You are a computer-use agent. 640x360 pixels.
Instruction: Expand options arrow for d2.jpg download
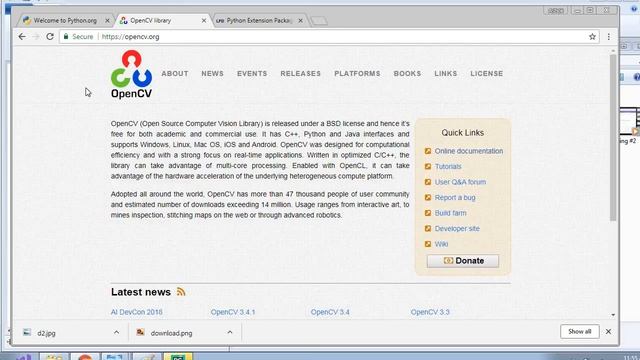click(x=116, y=332)
